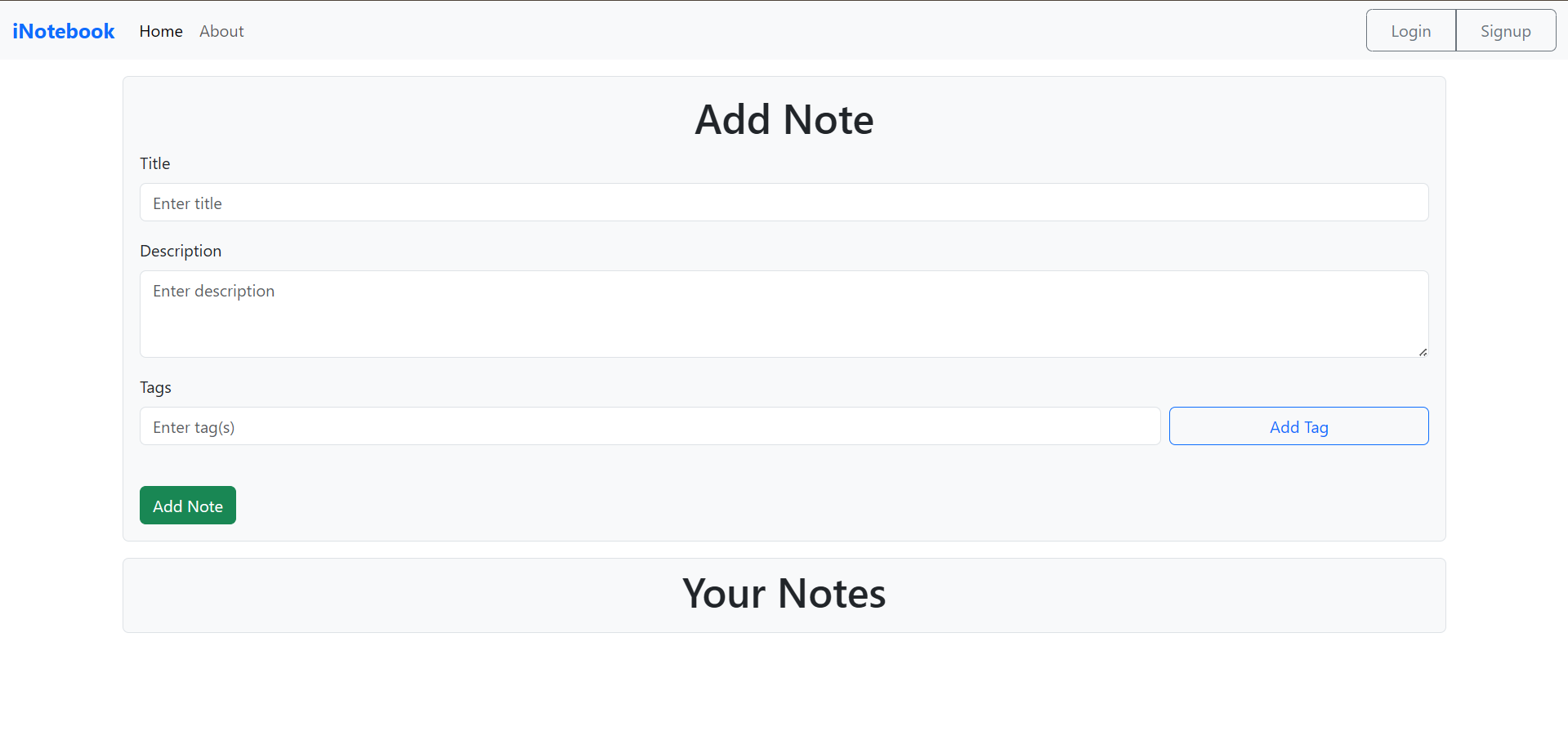Click the Tags field label
The image size is (1568, 740).
155,387
